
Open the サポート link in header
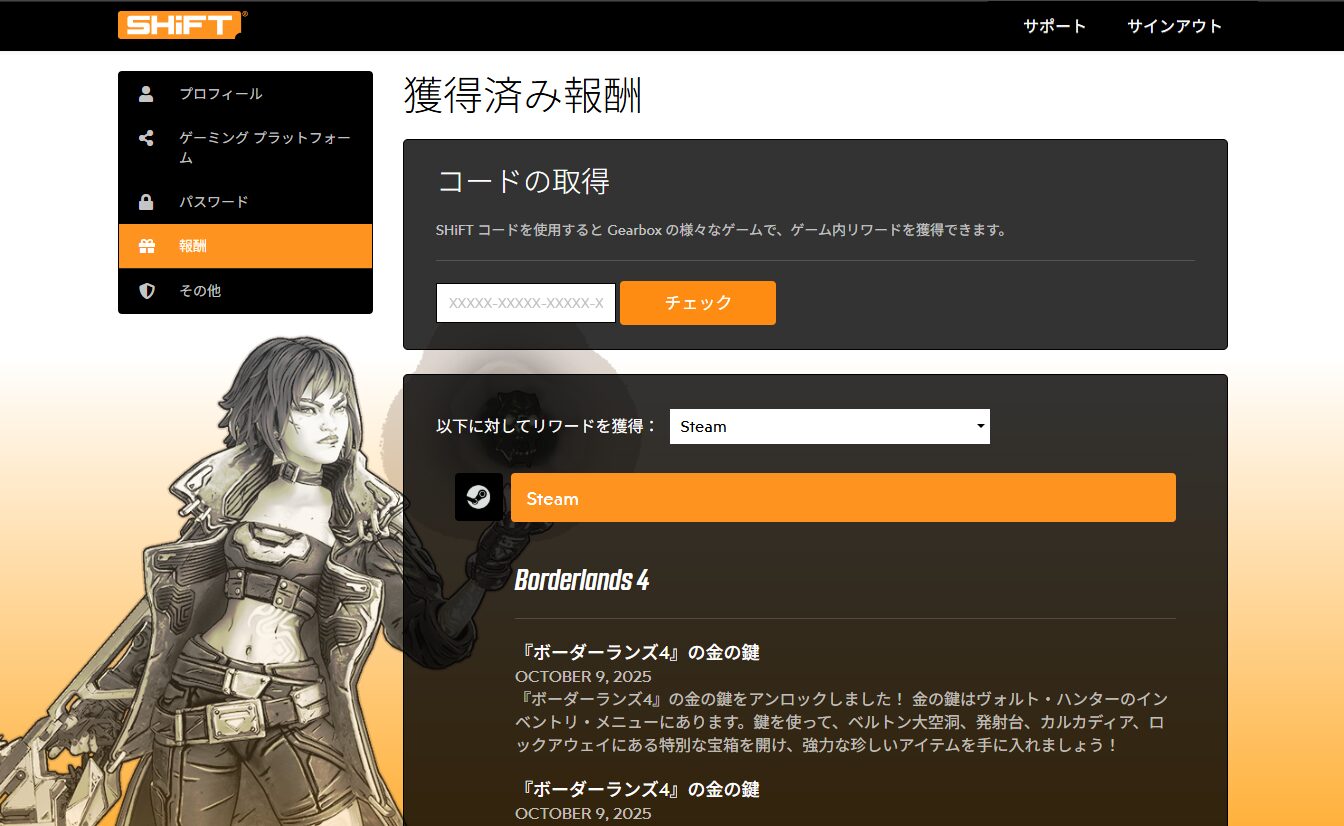(x=1054, y=26)
